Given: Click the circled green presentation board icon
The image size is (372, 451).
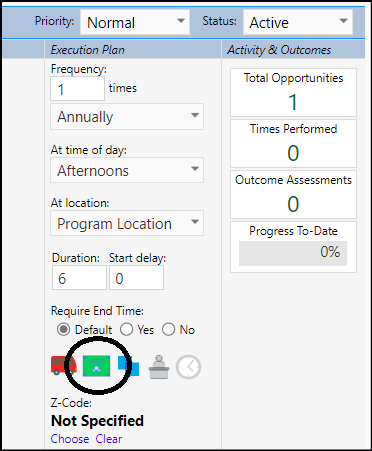Looking at the screenshot, I should (x=96, y=366).
